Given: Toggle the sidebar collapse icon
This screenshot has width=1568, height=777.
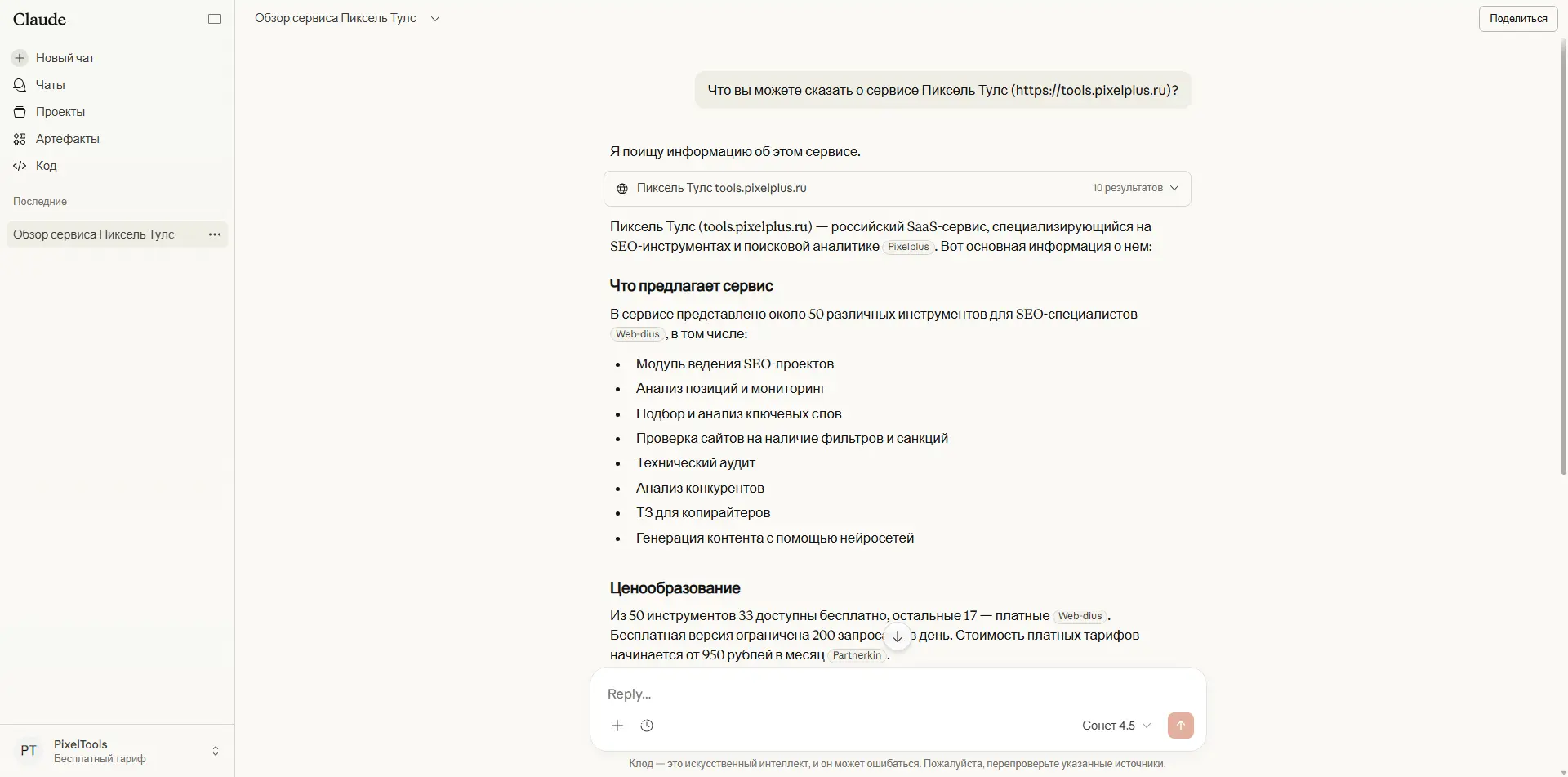Looking at the screenshot, I should [x=215, y=19].
